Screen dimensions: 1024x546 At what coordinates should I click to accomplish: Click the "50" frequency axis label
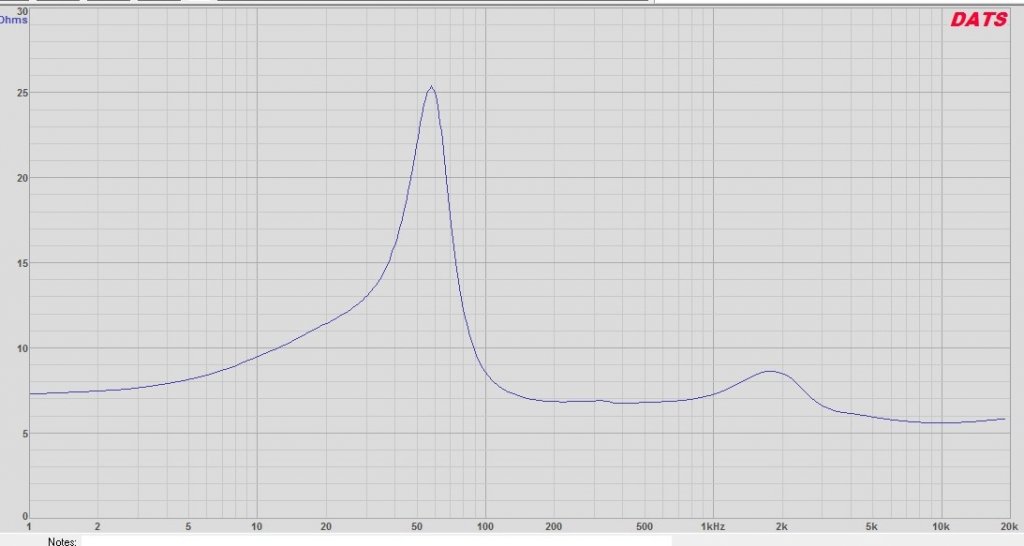pyautogui.click(x=417, y=526)
